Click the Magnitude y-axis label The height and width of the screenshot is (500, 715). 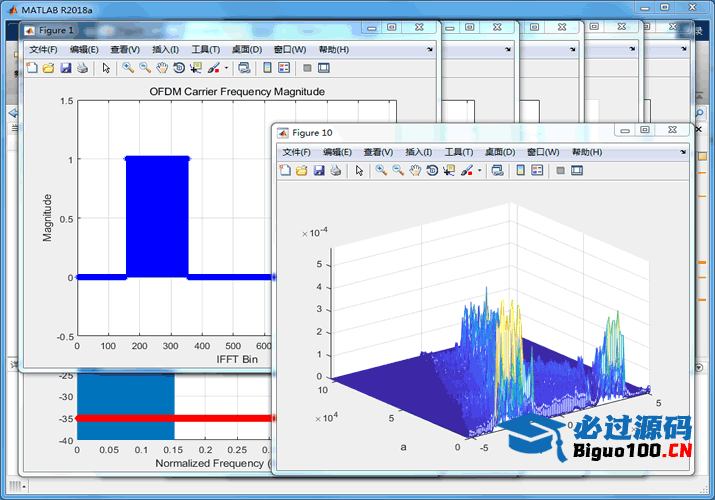pos(47,218)
